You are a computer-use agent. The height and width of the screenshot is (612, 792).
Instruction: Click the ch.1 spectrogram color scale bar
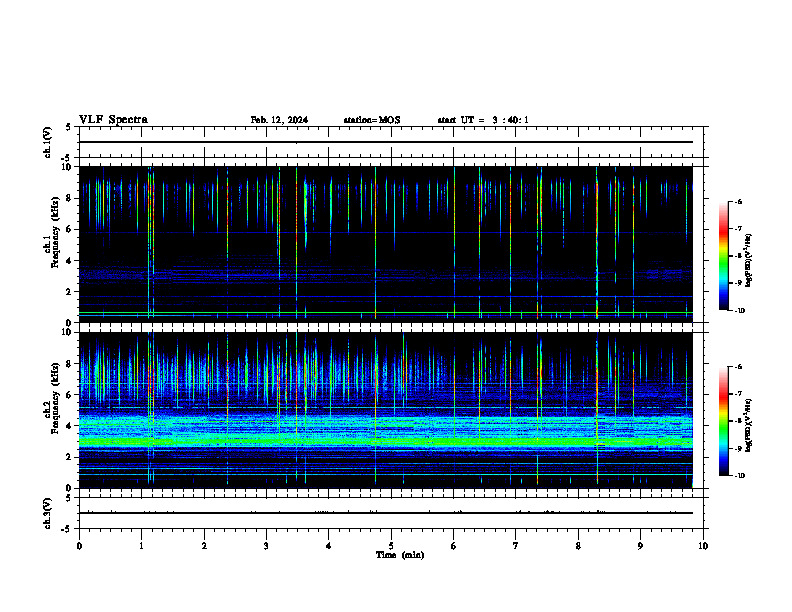click(x=723, y=256)
